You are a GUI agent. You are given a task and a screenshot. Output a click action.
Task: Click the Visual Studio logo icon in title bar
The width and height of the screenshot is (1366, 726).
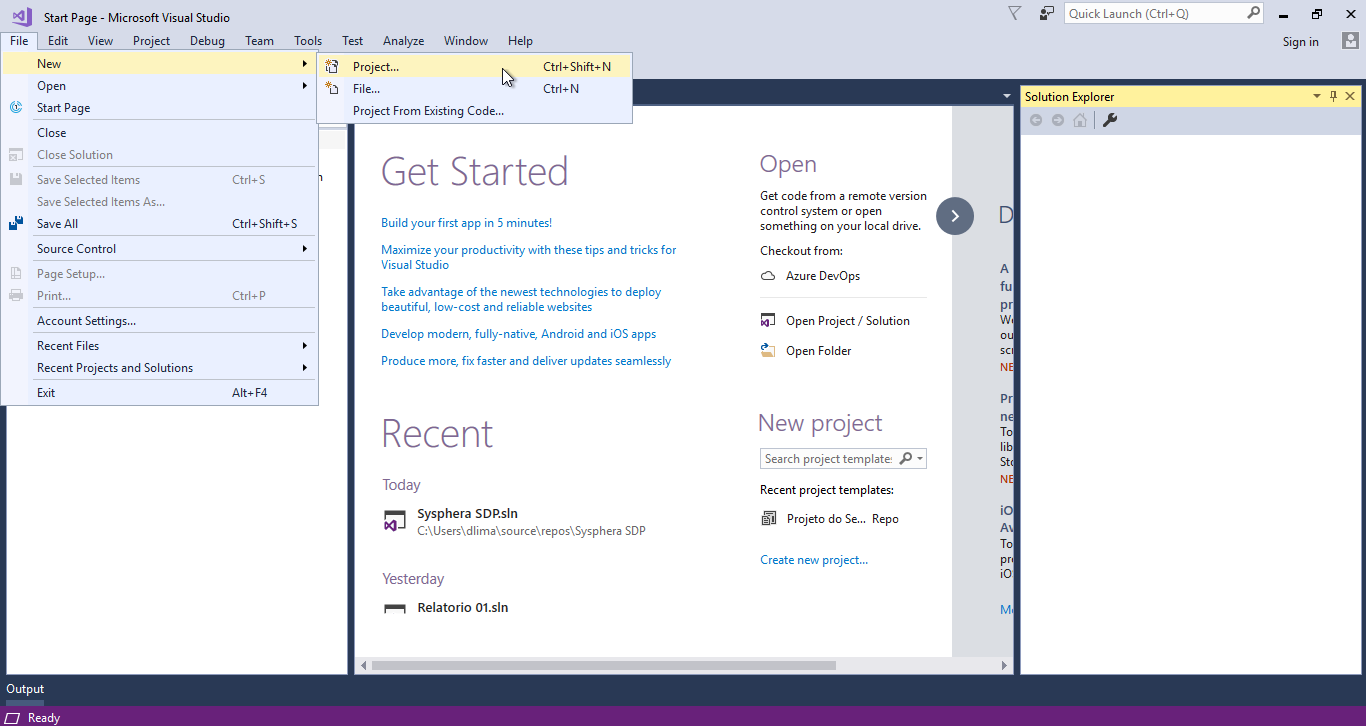tap(22, 16)
